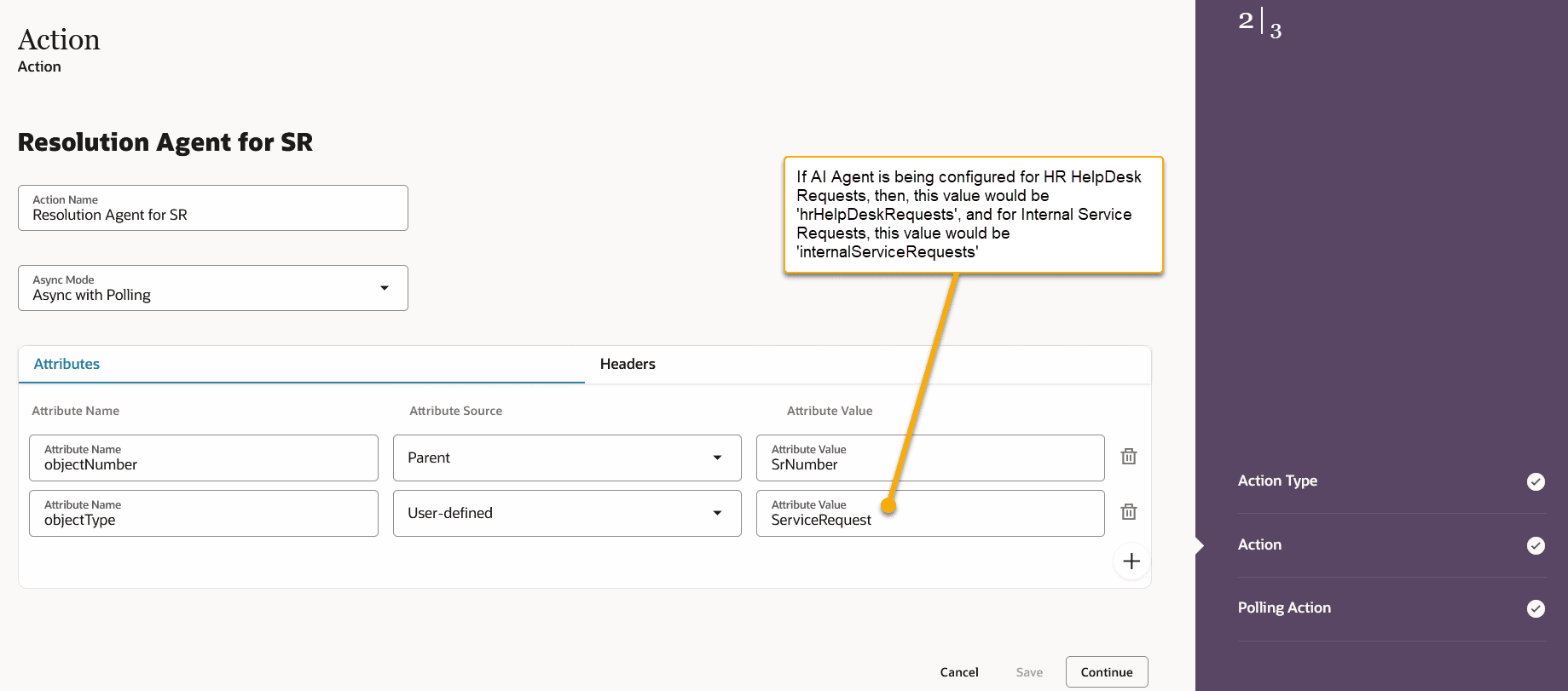Go to the Action step
1568x691 pixels.
[1259, 544]
